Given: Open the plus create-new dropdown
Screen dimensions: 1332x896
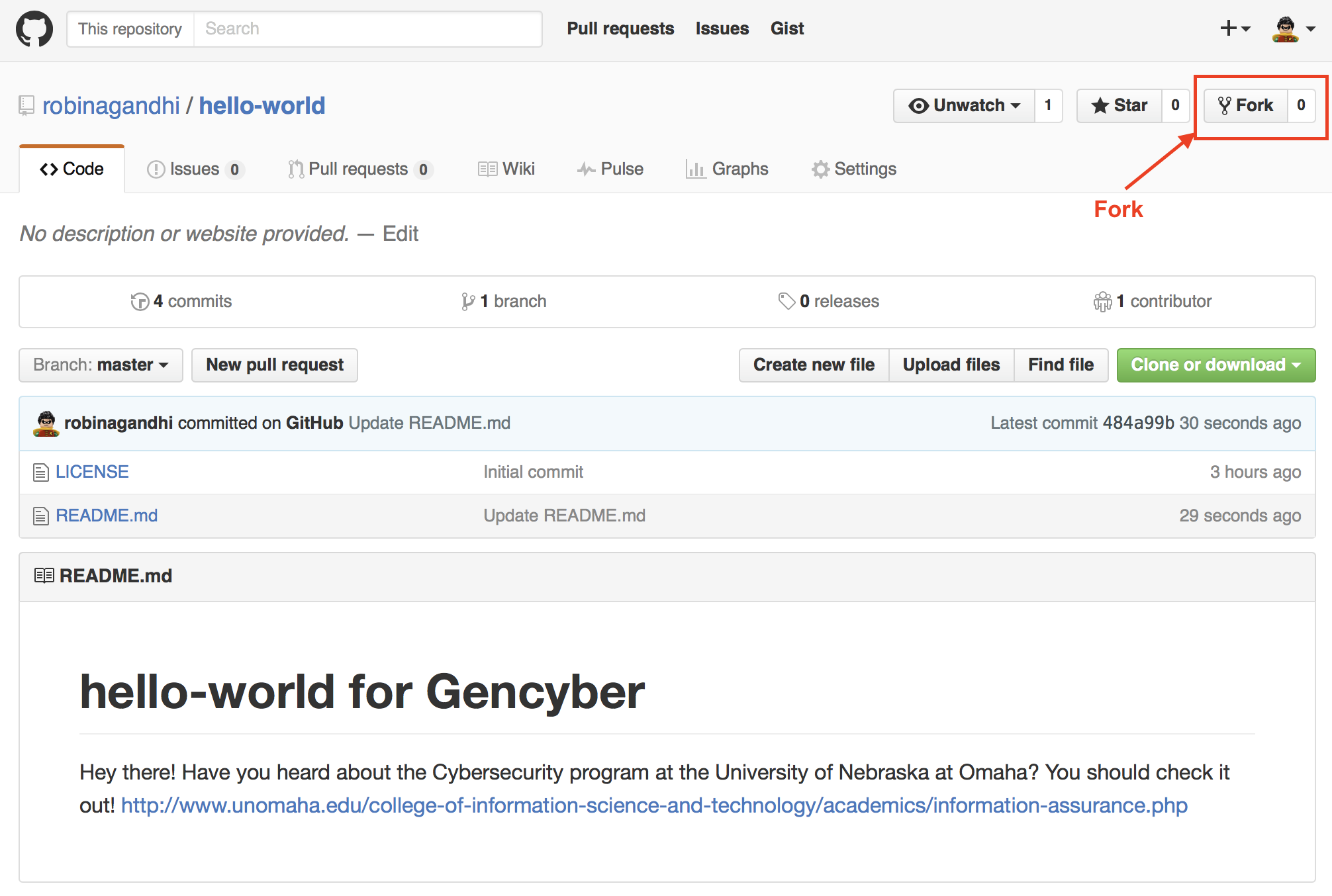Looking at the screenshot, I should coord(1235,28).
